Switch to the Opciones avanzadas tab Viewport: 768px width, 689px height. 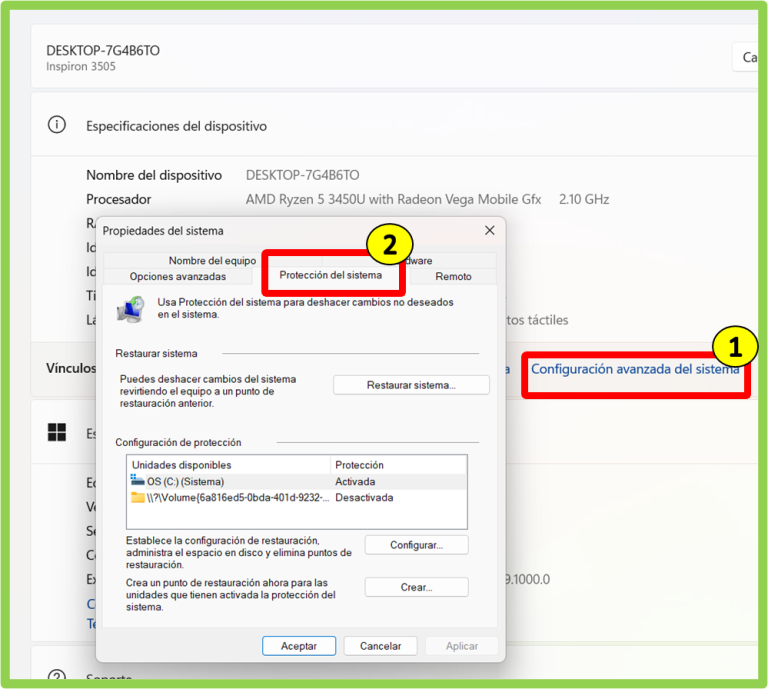pyautogui.click(x=178, y=277)
